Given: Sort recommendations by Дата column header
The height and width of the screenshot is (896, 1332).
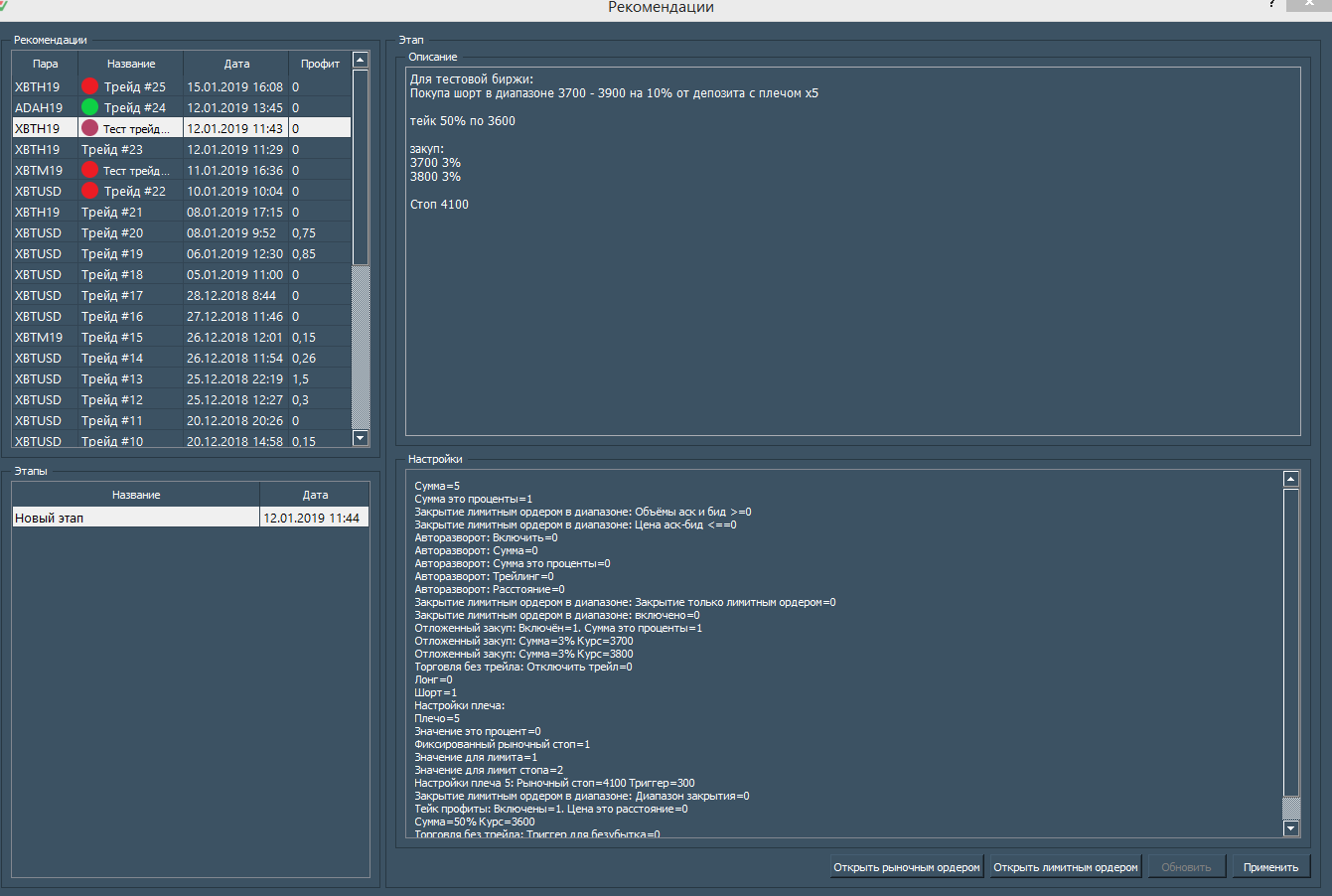Looking at the screenshot, I should [x=236, y=64].
